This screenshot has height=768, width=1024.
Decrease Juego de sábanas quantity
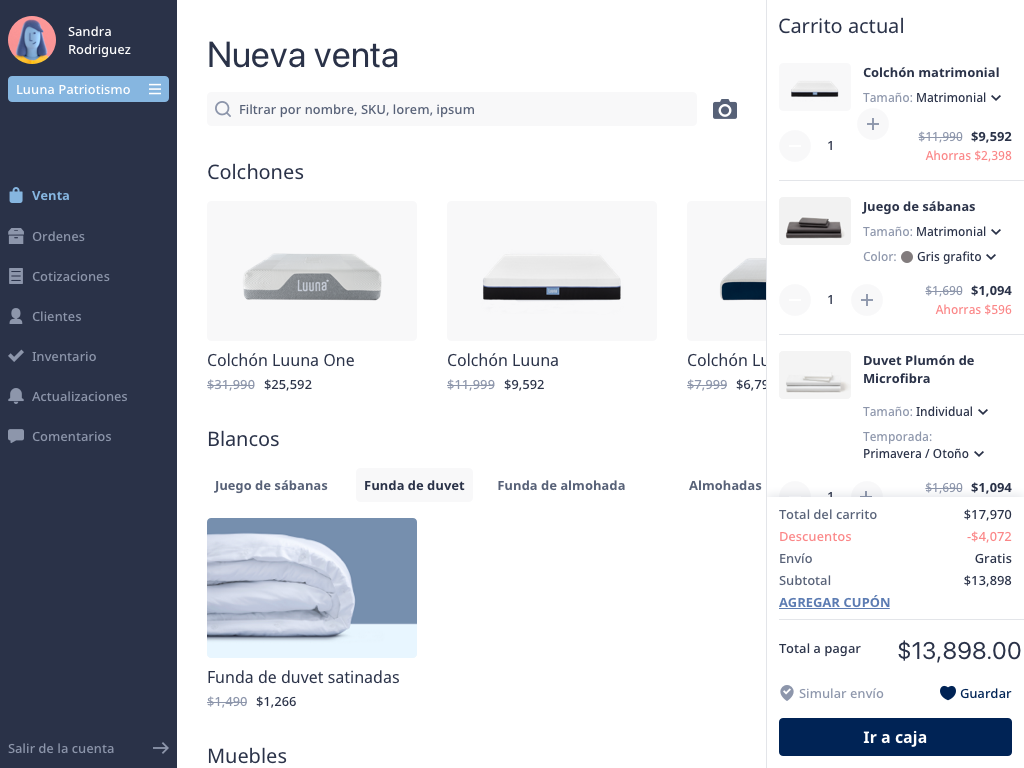pyautogui.click(x=795, y=300)
